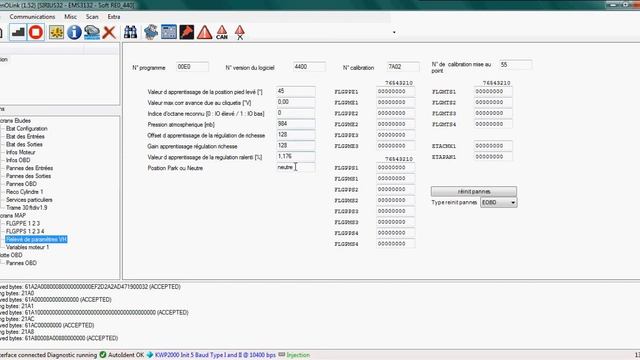Click Gain apprentissage régulation richesse field

[296, 146]
